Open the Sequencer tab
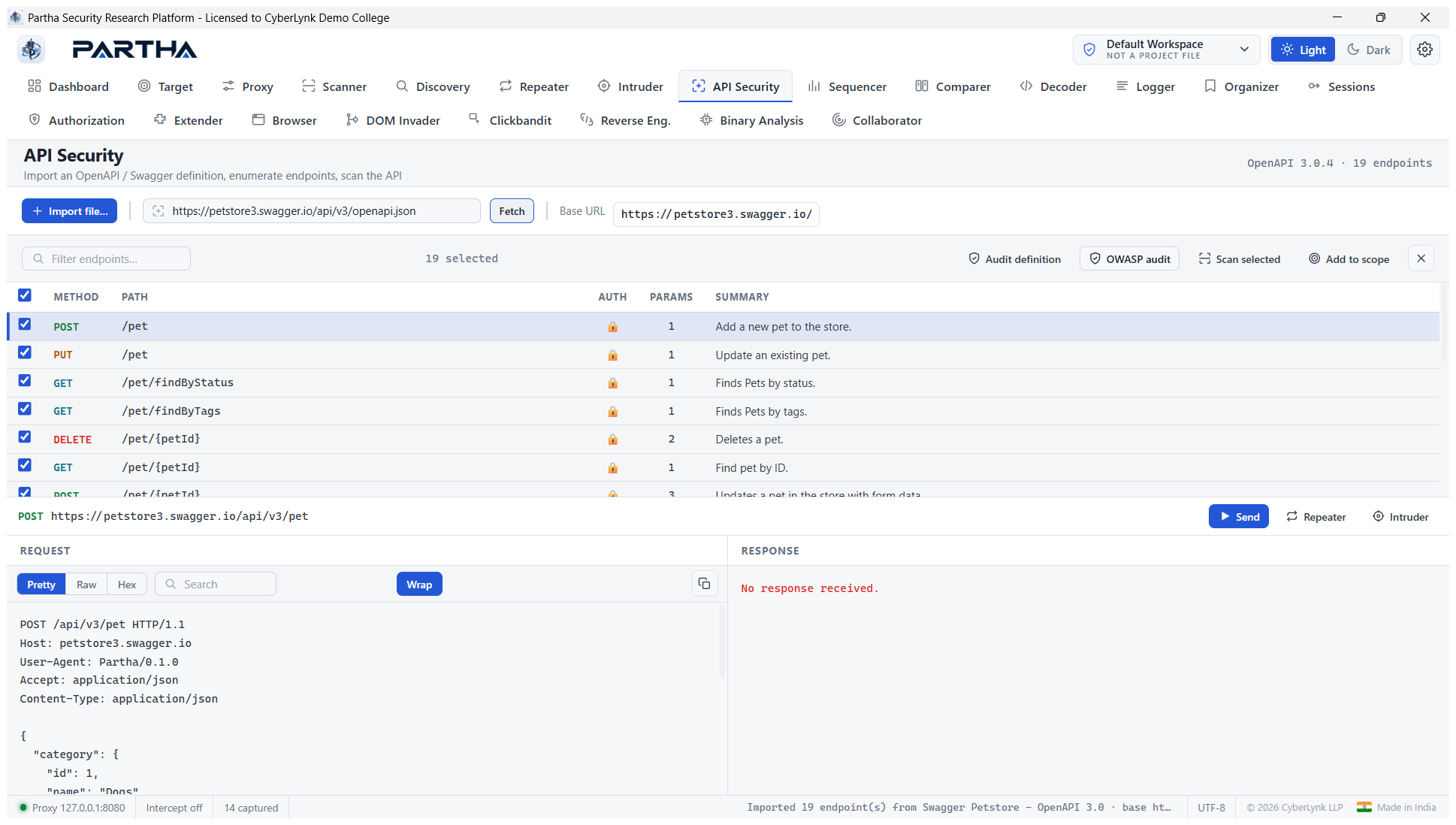 click(847, 86)
